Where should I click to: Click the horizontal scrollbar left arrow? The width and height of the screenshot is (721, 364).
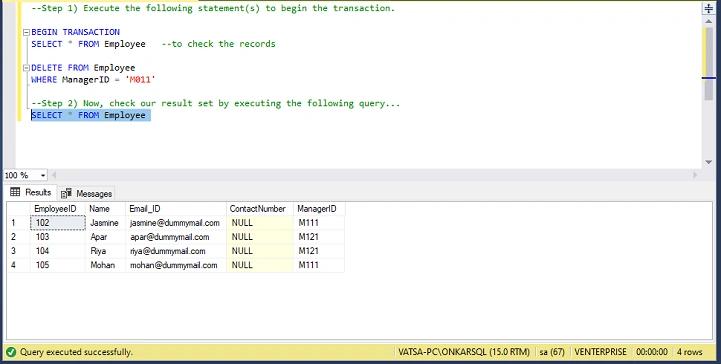[54, 175]
